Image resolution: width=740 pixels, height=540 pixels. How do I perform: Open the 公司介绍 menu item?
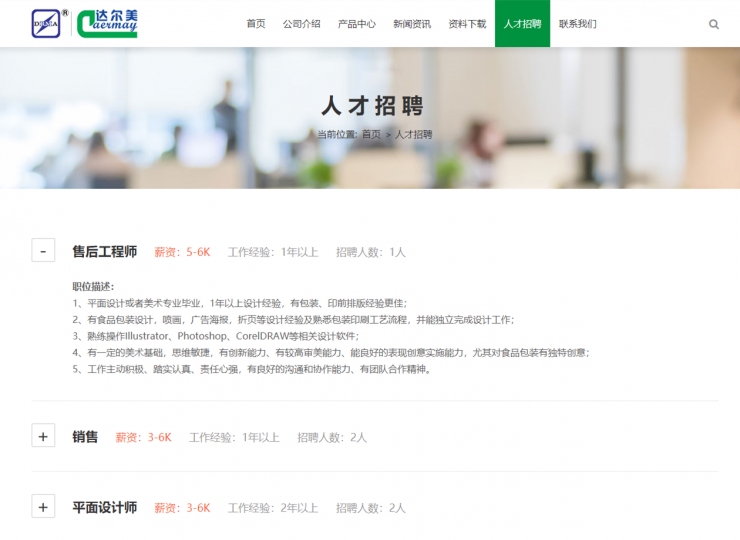(302, 24)
